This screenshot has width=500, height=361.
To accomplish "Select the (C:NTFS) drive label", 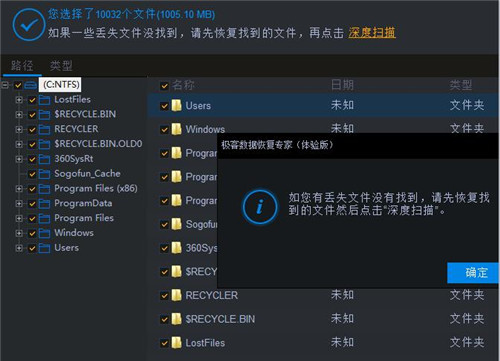I will (61, 84).
